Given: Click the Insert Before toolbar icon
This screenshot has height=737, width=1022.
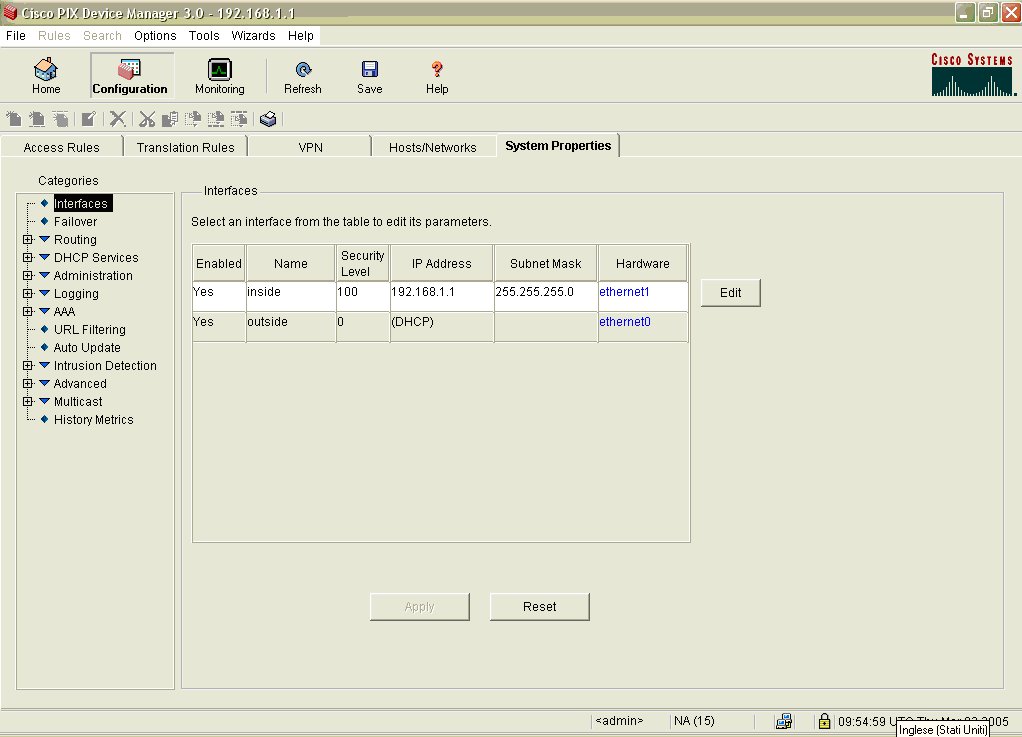Looking at the screenshot, I should click(37, 119).
